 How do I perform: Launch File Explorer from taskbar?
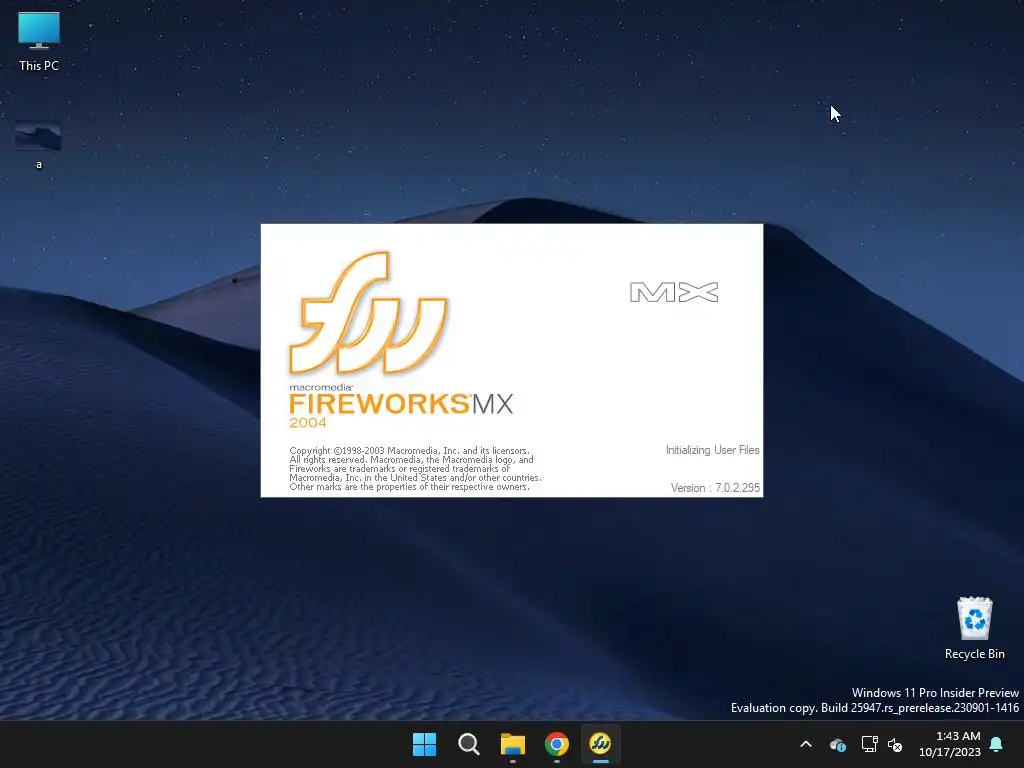pyautogui.click(x=513, y=744)
